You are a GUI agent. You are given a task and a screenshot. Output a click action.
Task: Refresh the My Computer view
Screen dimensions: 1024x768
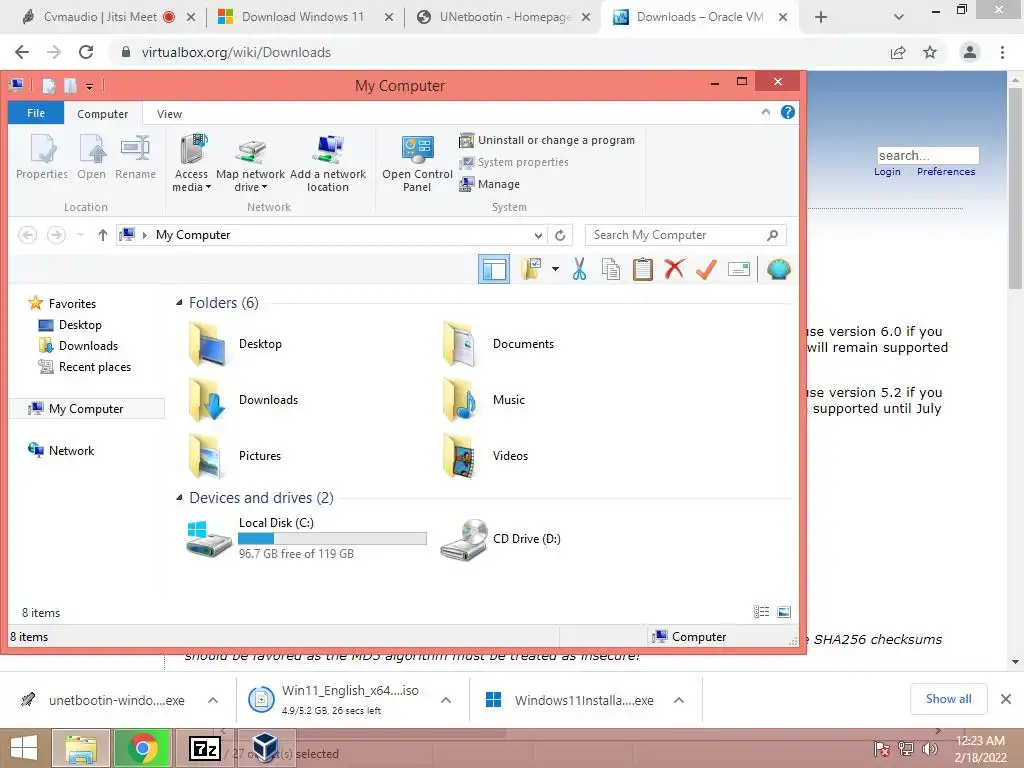click(x=560, y=235)
